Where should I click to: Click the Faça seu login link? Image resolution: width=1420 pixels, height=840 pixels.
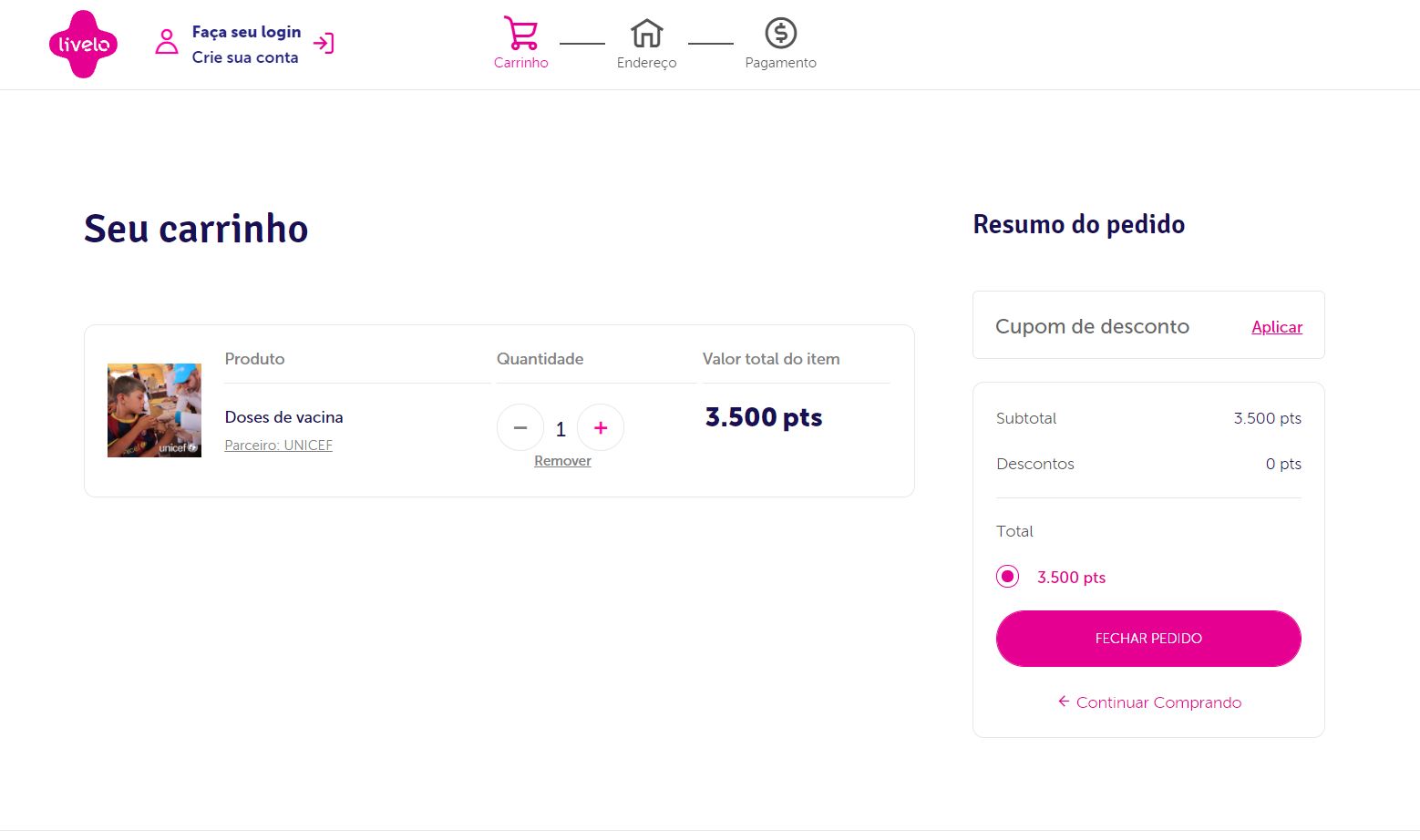click(x=246, y=32)
